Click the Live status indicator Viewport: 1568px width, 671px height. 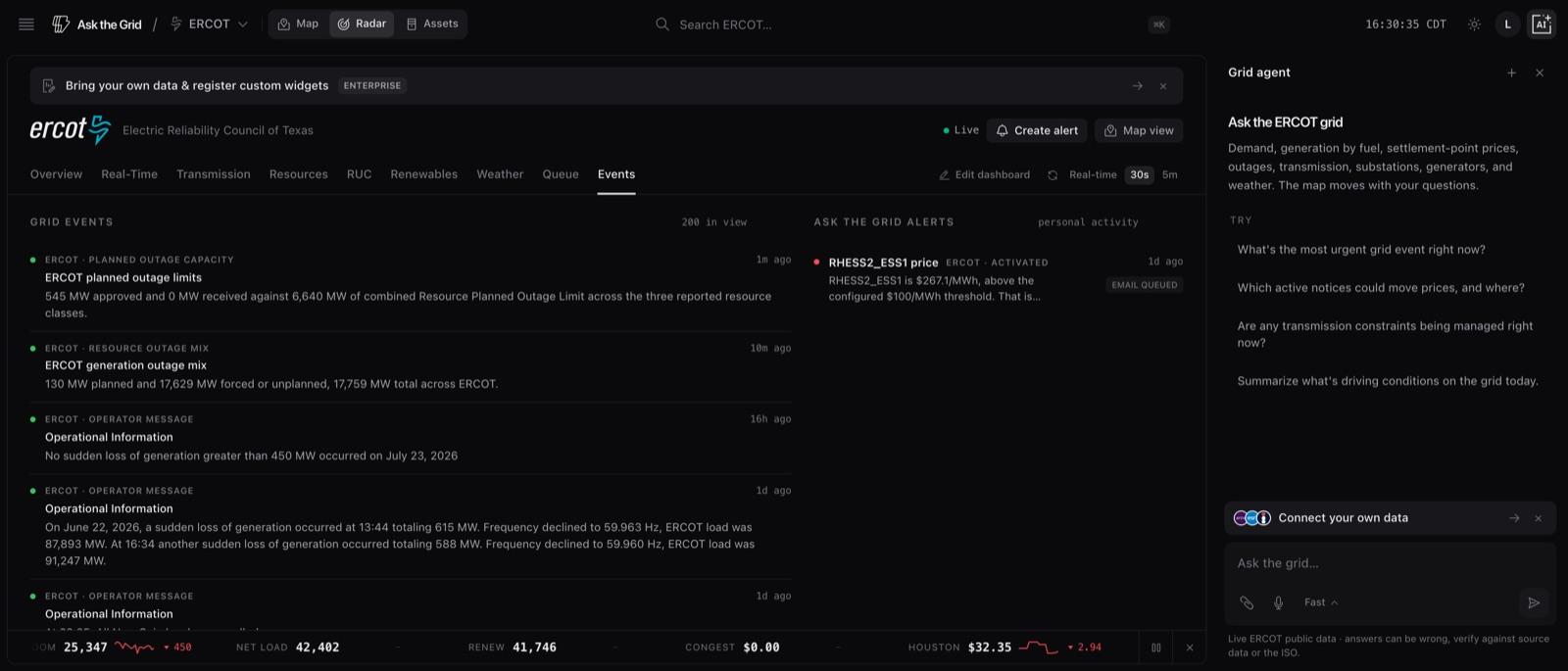[960, 130]
